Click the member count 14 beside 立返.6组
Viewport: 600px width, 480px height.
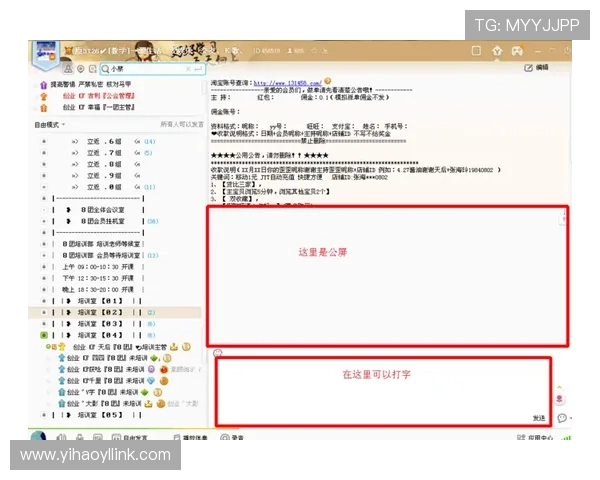point(150,141)
